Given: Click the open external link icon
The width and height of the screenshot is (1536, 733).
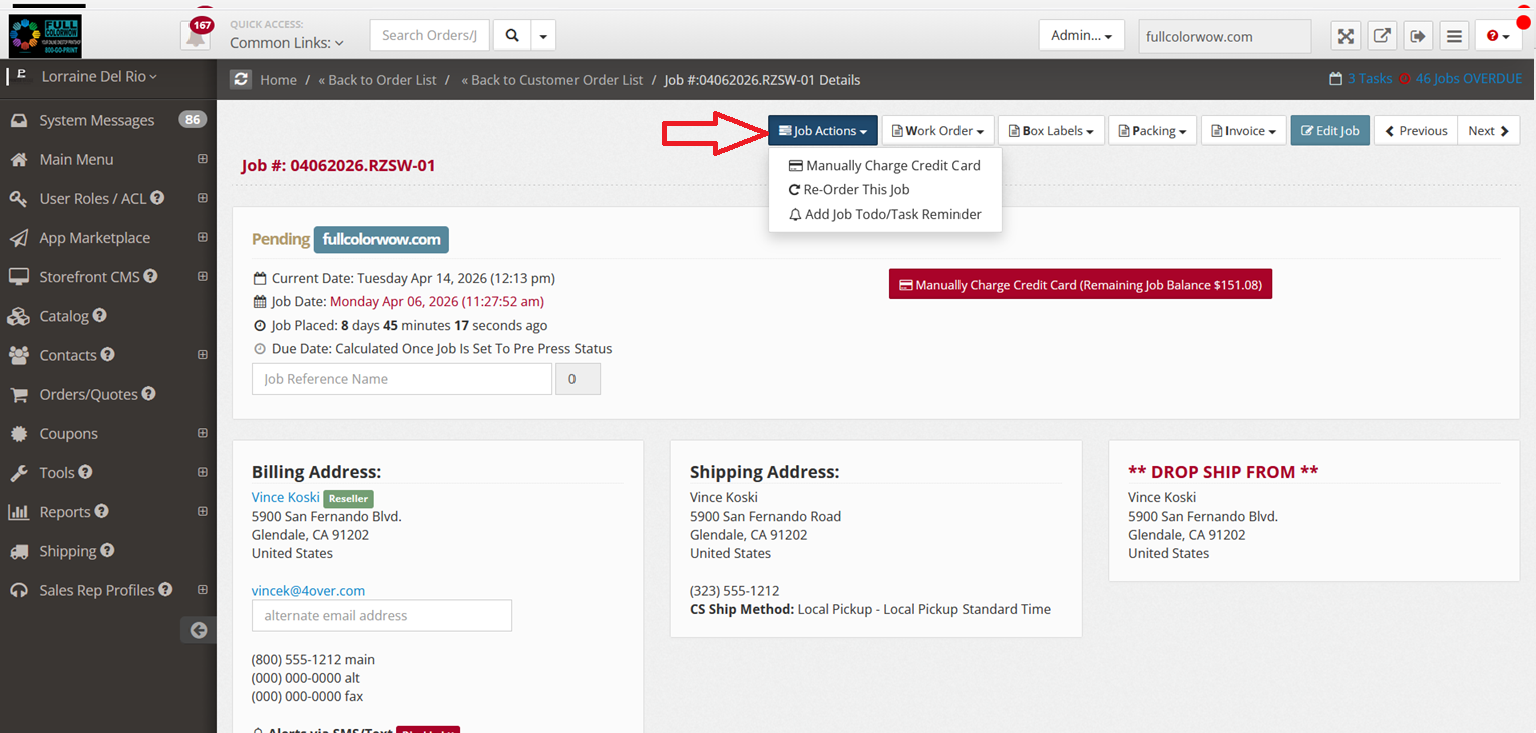Looking at the screenshot, I should coord(1382,36).
